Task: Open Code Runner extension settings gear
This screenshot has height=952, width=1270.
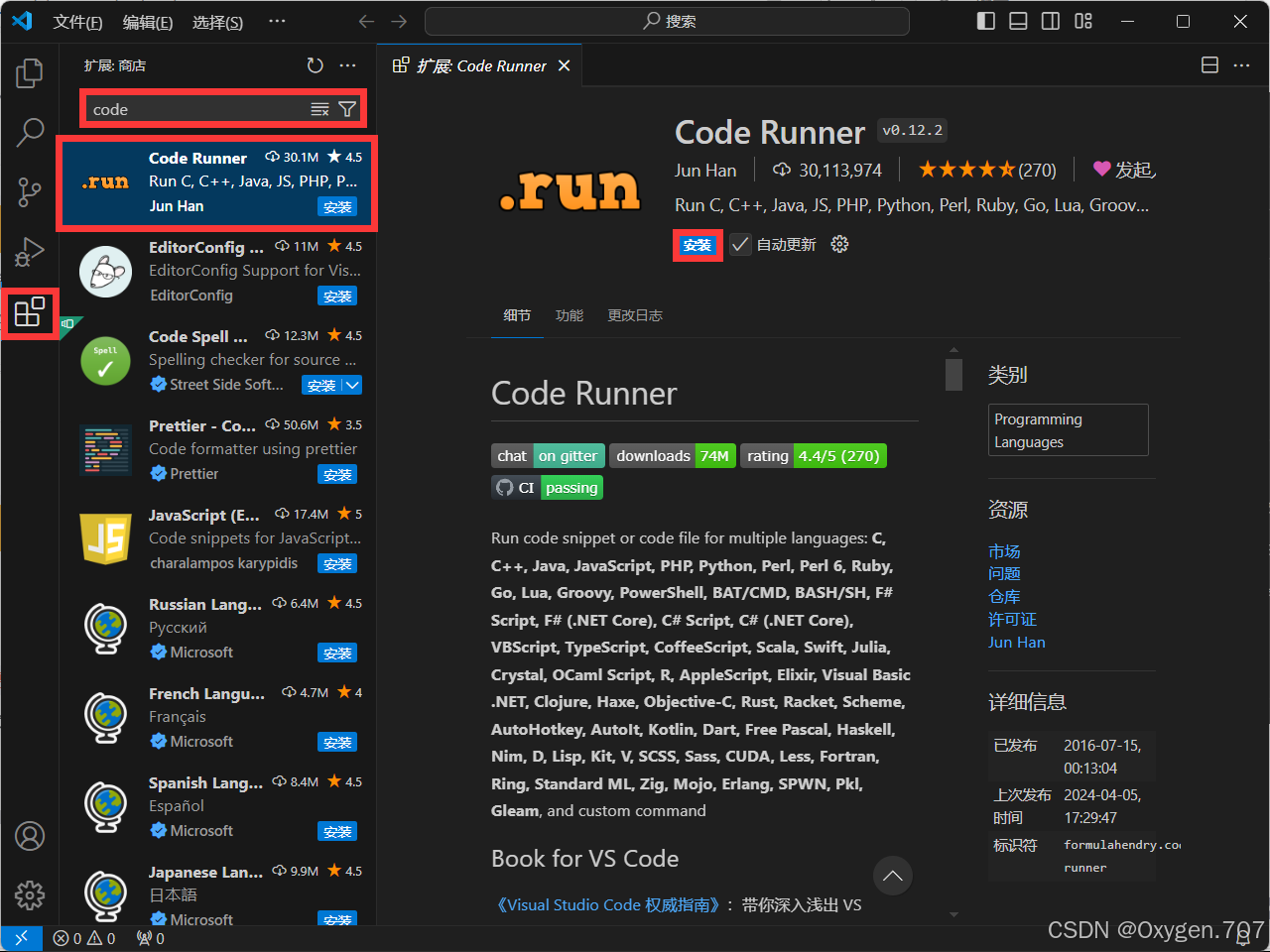Action: point(839,244)
